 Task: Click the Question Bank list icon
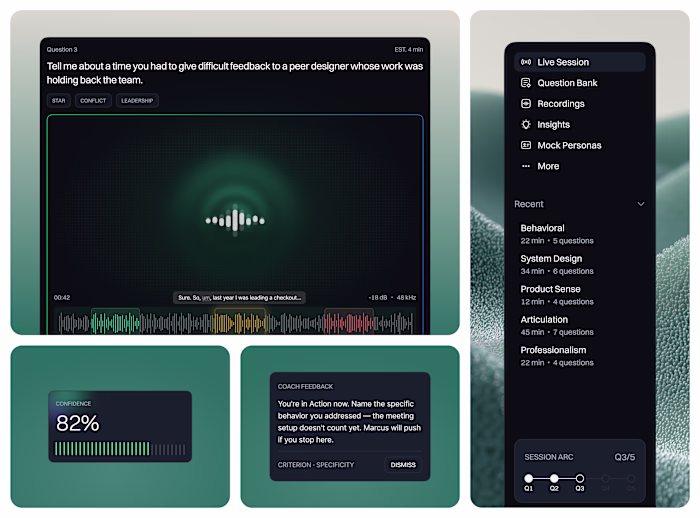[526, 83]
